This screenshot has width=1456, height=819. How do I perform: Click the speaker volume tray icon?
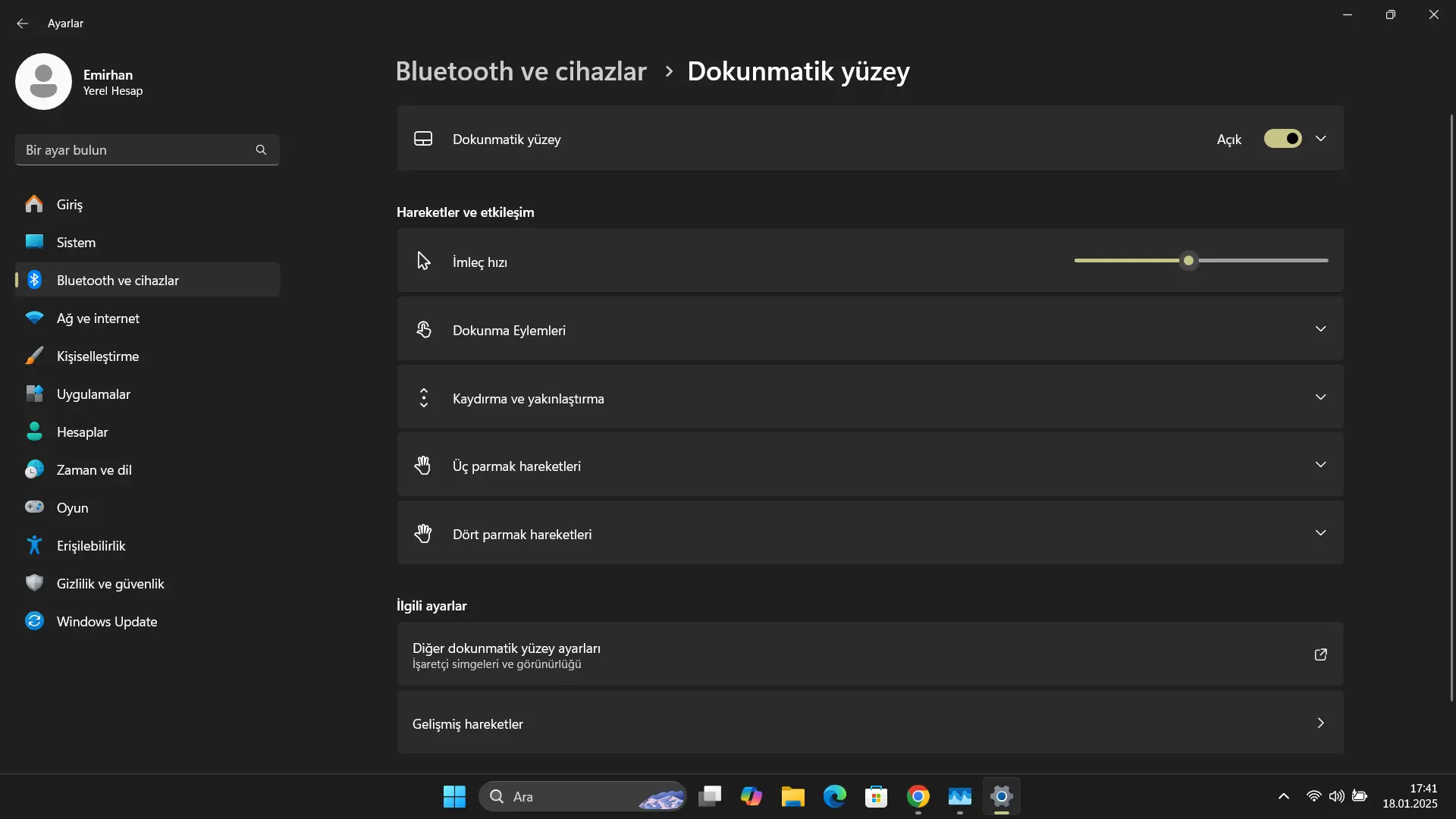point(1336,796)
